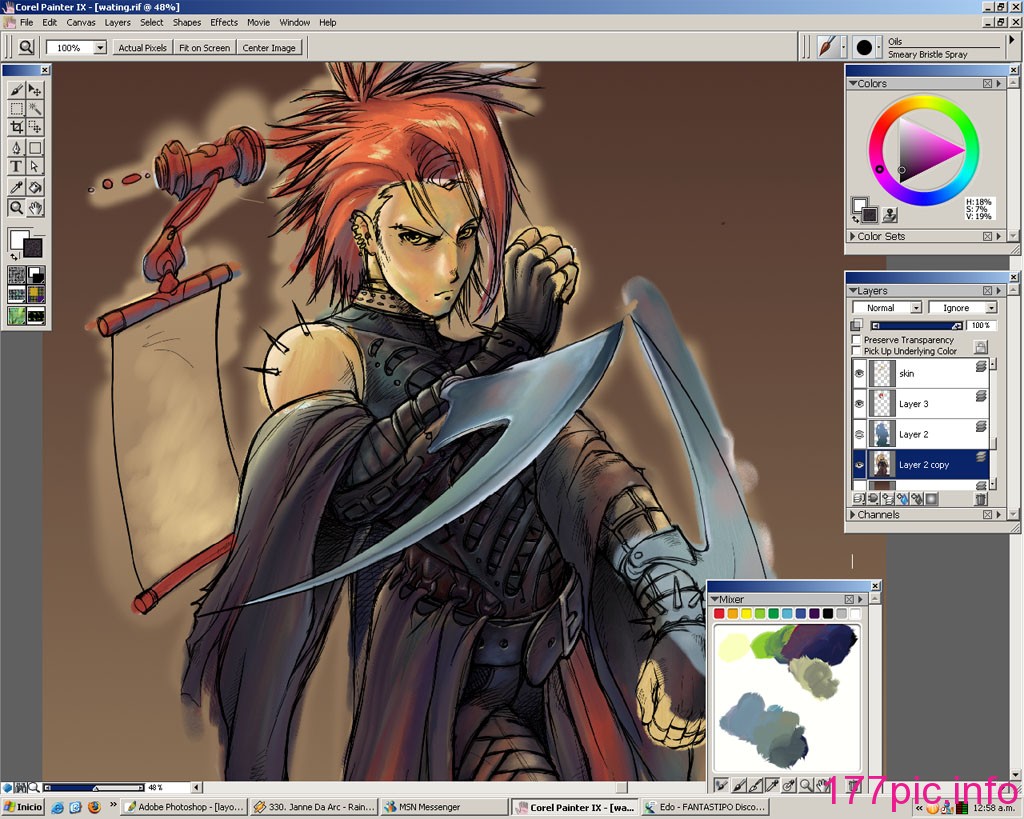Click the Actual Pixels button
Image resolution: width=1024 pixels, height=819 pixels.
(x=142, y=48)
